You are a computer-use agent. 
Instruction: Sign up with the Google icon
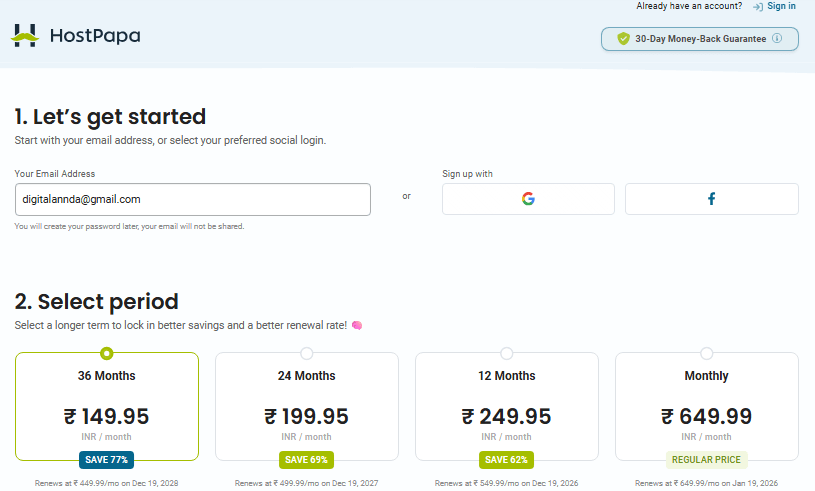click(x=528, y=199)
